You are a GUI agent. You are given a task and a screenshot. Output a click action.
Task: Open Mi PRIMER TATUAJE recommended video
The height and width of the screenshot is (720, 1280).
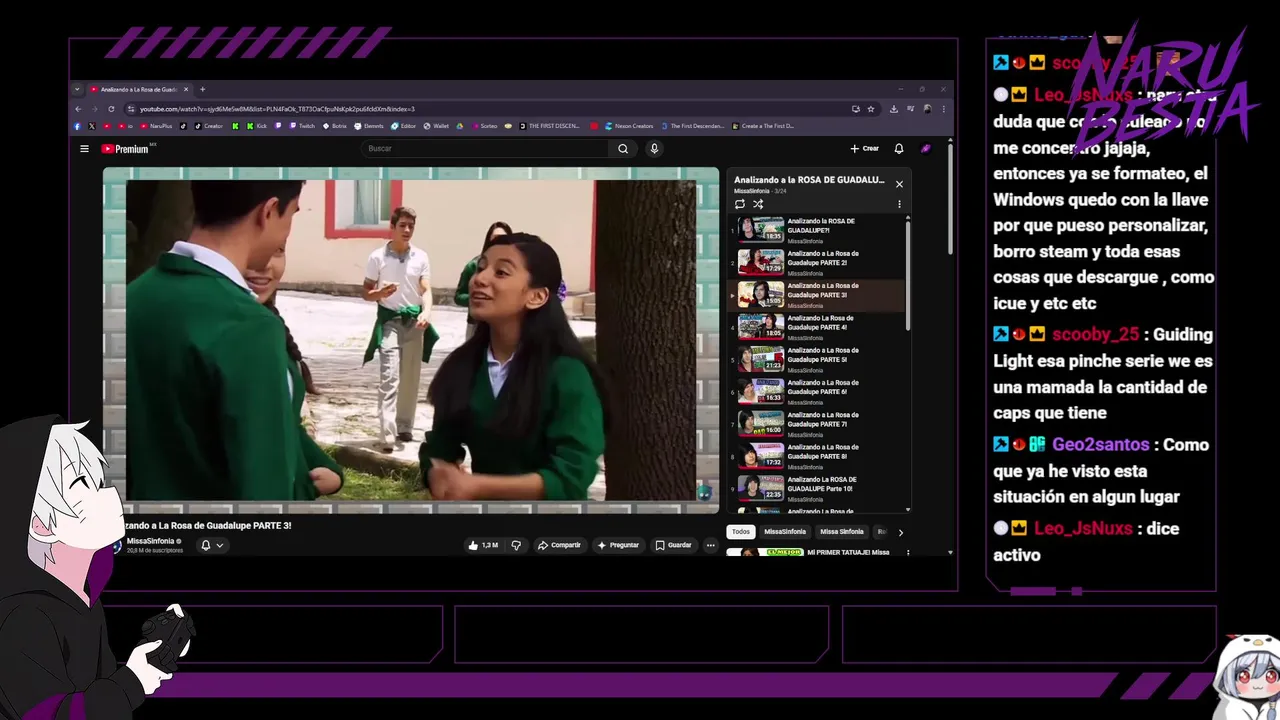[x=848, y=552]
